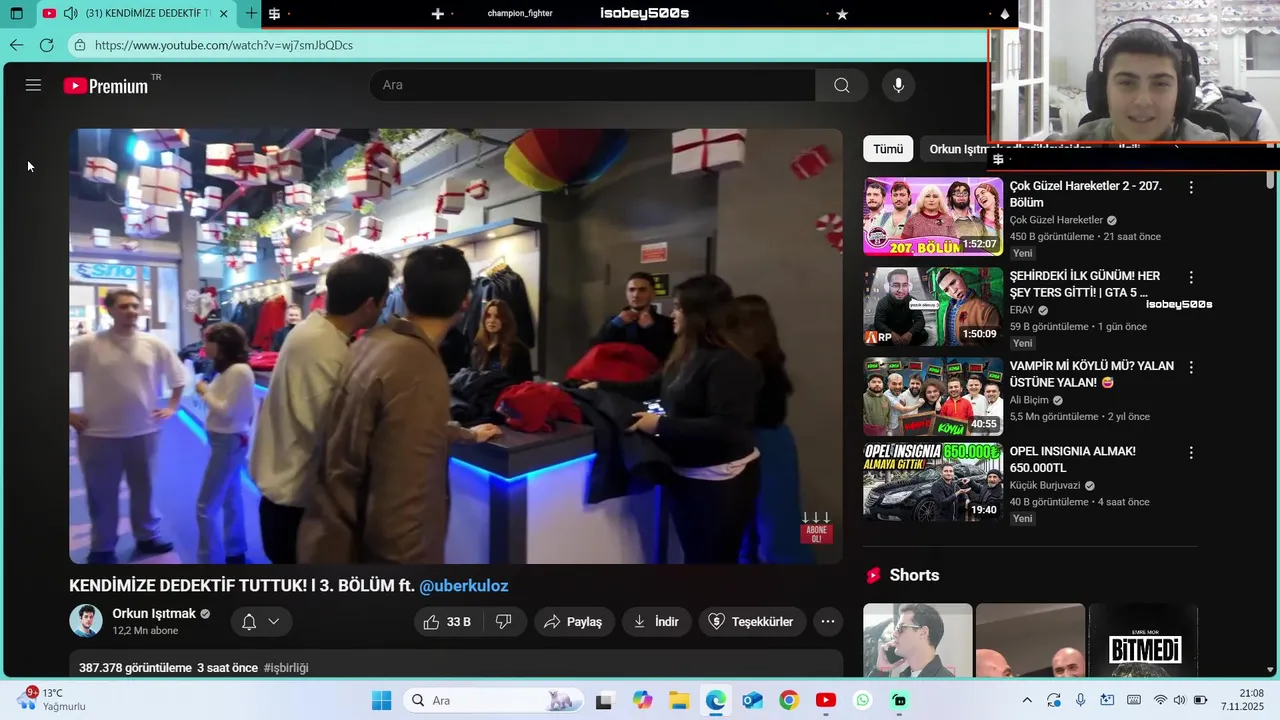Open Outlook from the taskbar
1280x720 pixels.
[x=752, y=700]
